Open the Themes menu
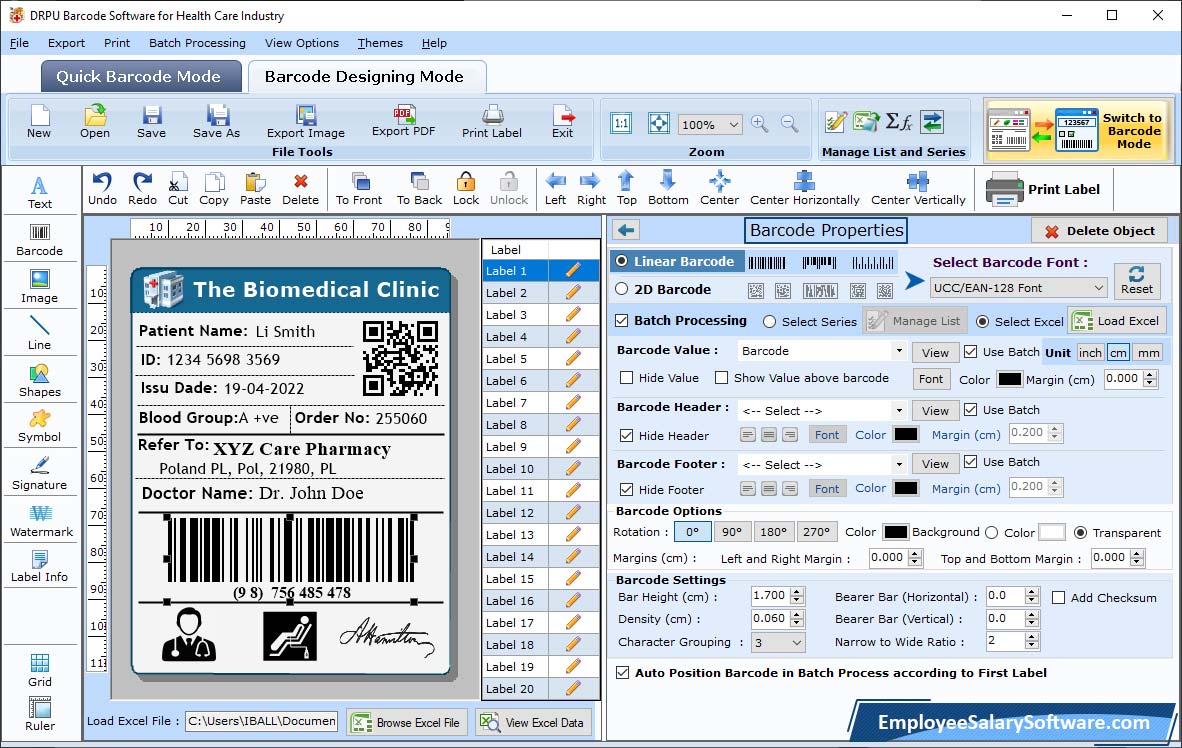This screenshot has height=748, width=1182. click(x=380, y=43)
